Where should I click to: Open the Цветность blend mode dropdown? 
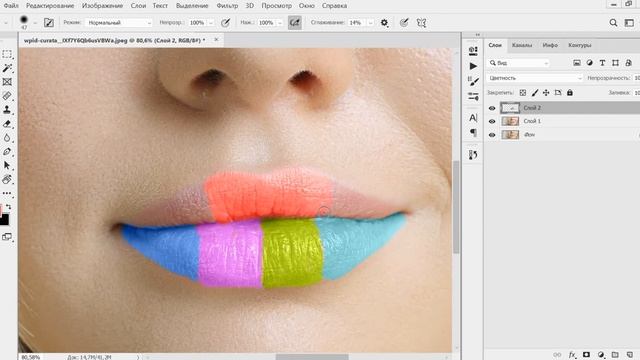[x=535, y=78]
